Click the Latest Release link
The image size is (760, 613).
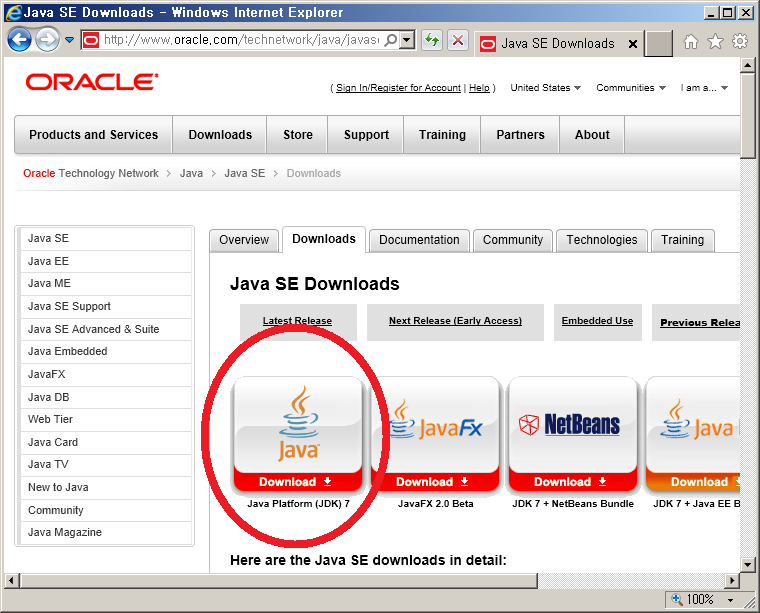(x=298, y=321)
